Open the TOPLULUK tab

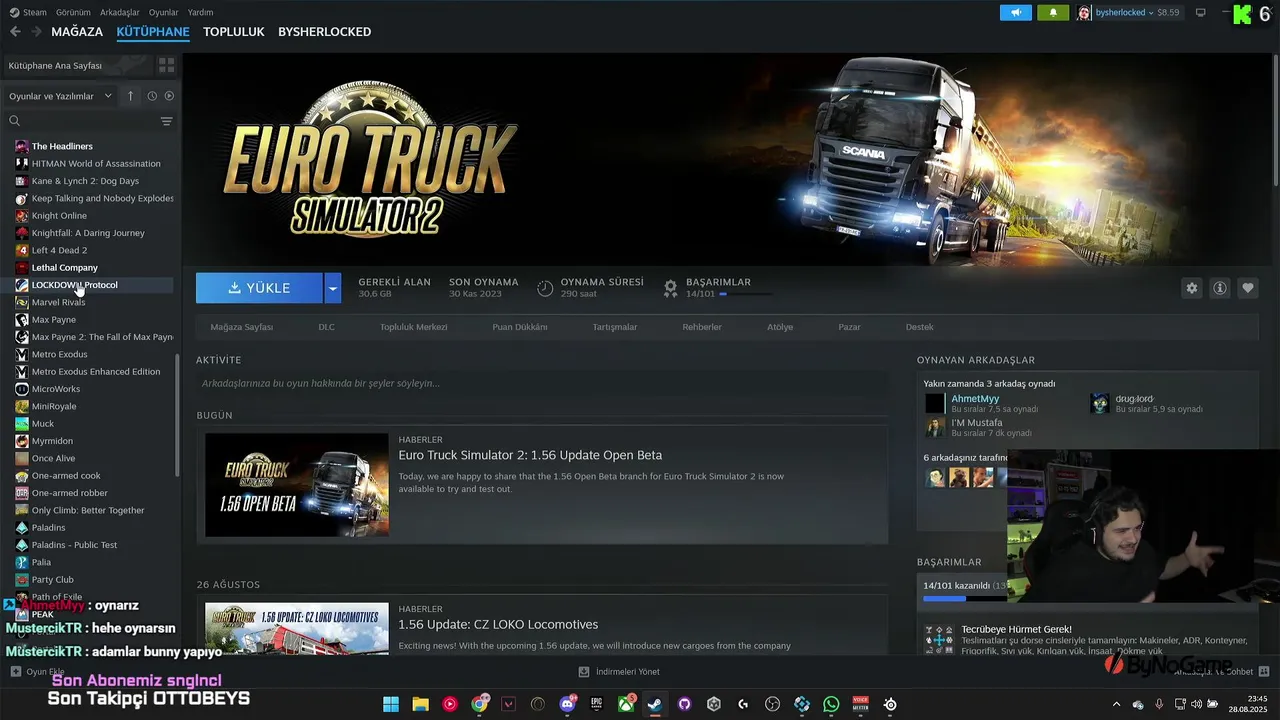coord(234,32)
